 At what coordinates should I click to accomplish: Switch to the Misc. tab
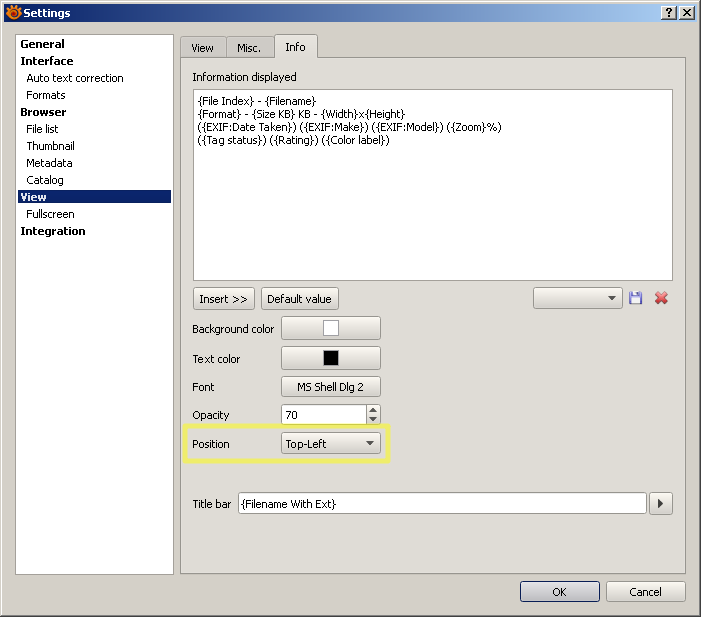(x=249, y=48)
